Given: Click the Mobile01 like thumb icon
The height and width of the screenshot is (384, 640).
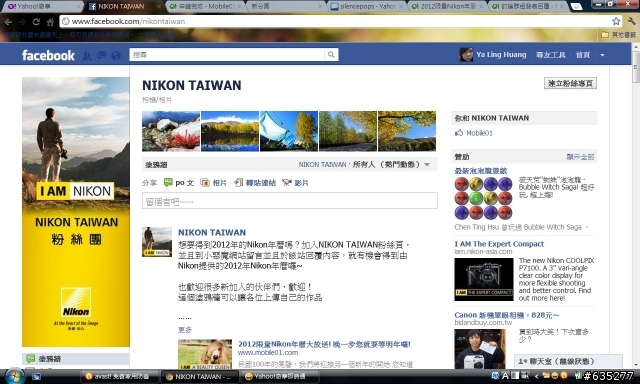Looking at the screenshot, I should click(x=459, y=133).
